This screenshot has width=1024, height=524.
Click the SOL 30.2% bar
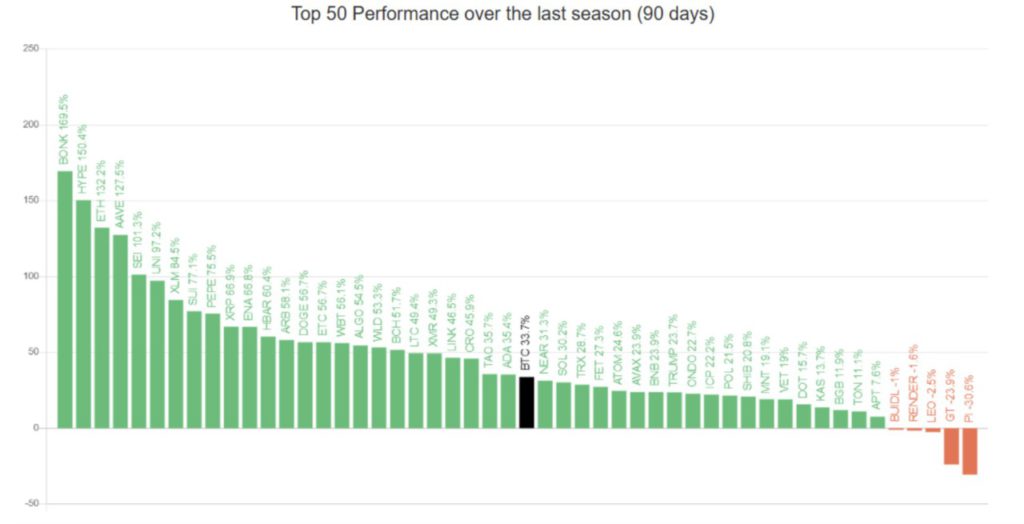[564, 405]
